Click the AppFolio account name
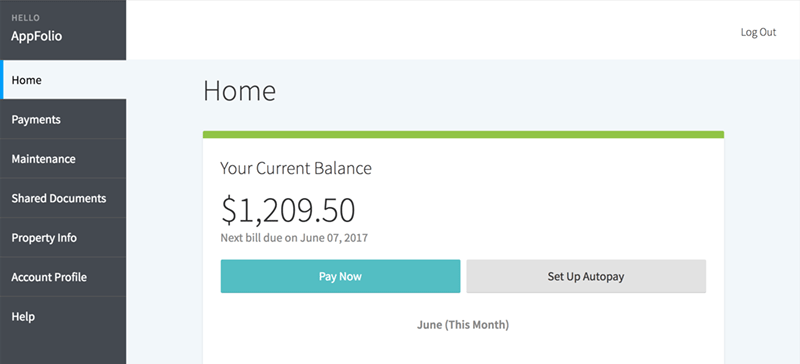The image size is (800, 364). tap(37, 37)
